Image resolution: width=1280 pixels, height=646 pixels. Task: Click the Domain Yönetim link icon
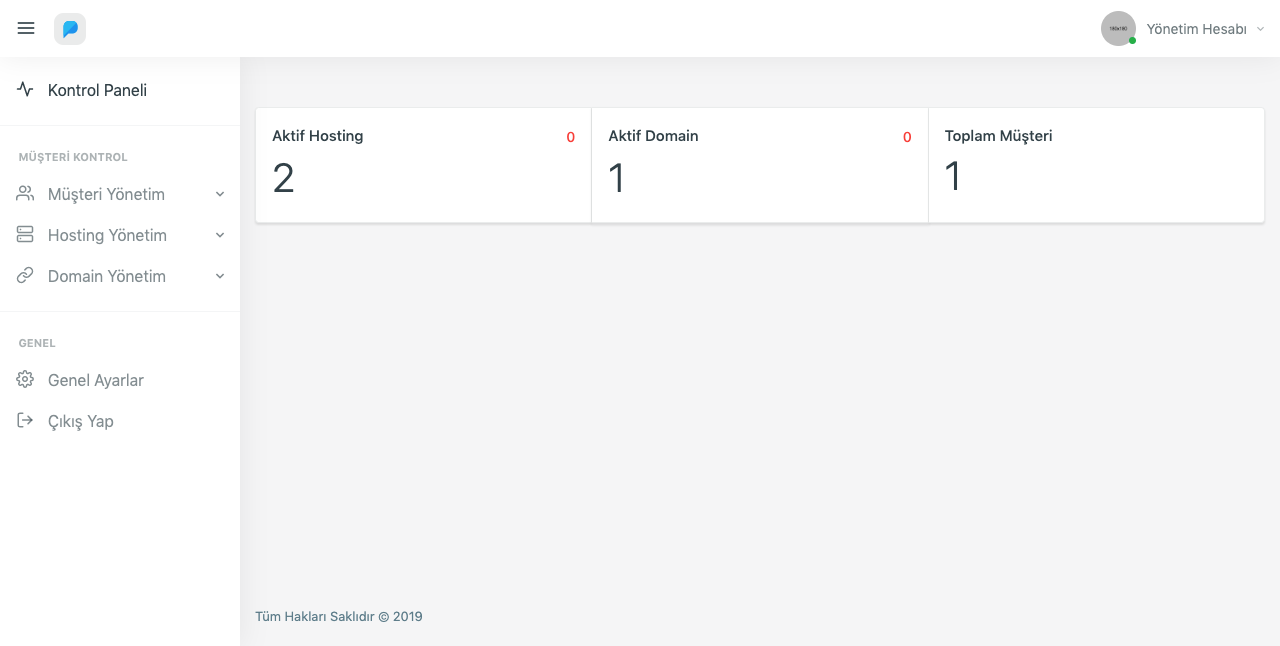point(25,276)
